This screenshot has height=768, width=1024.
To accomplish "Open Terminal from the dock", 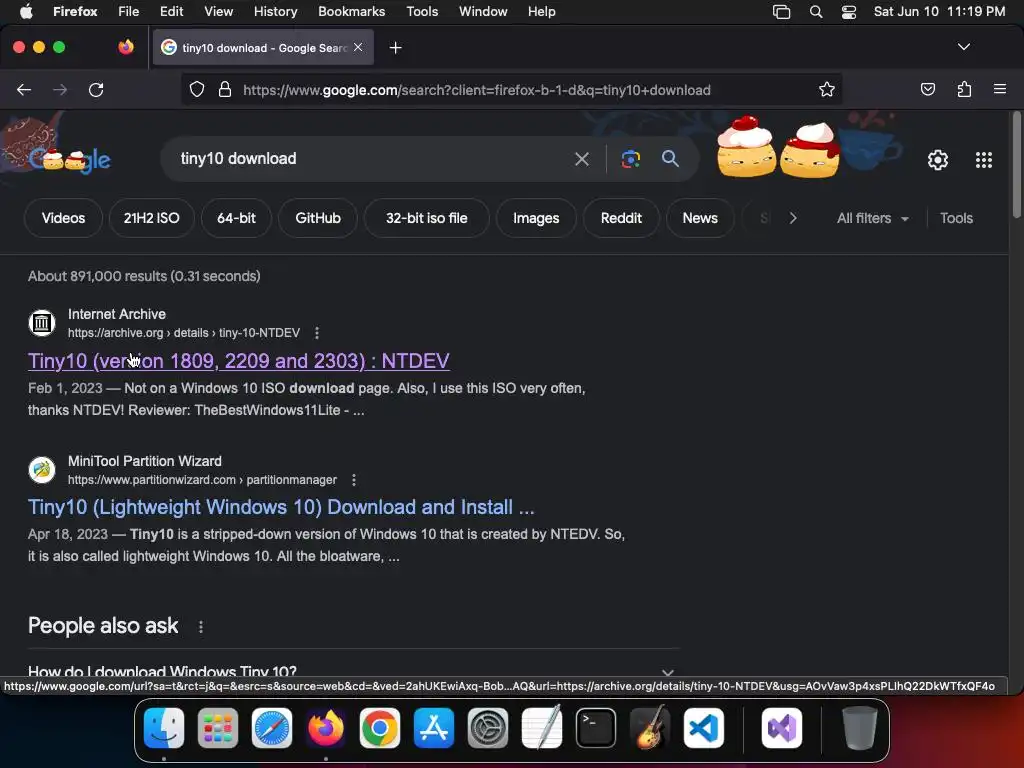I will coord(596,728).
